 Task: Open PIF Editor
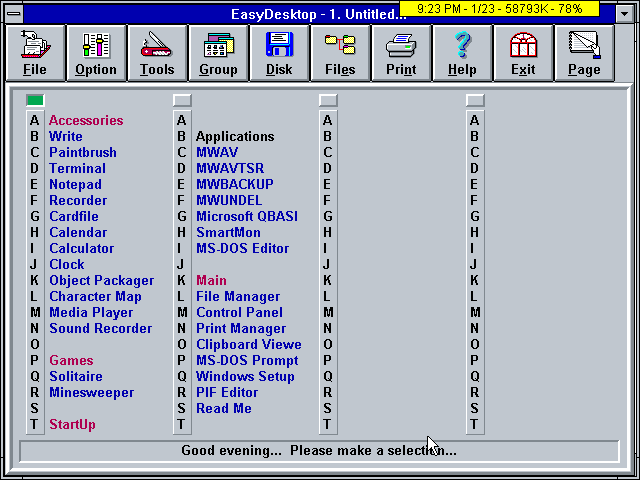[x=227, y=393]
